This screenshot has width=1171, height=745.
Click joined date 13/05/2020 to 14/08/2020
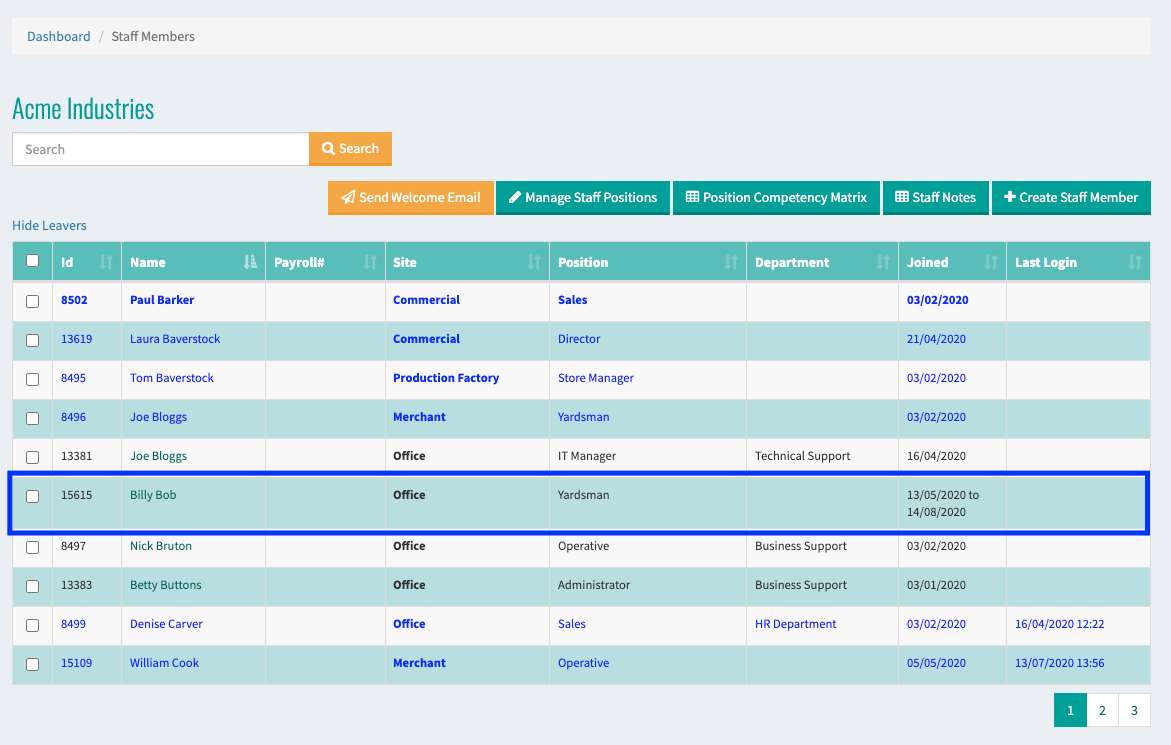click(942, 503)
